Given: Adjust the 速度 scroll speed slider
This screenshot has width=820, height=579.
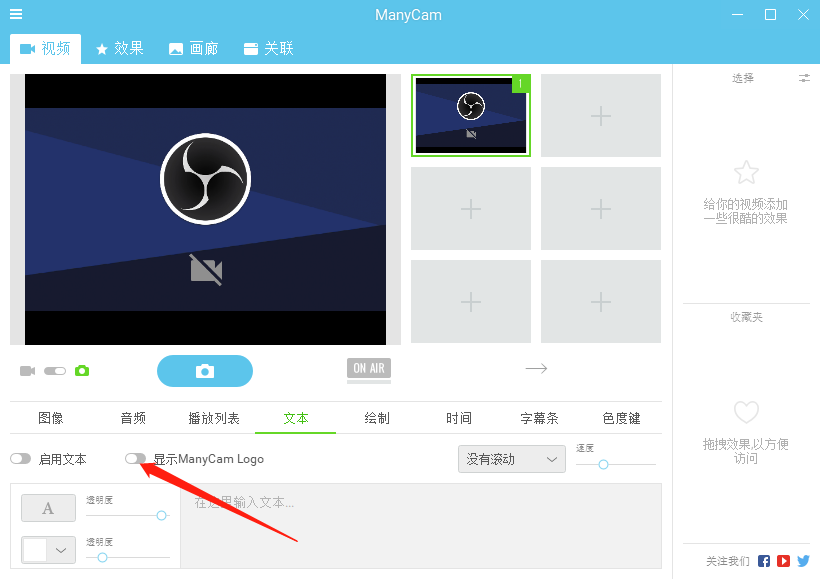Looking at the screenshot, I should [603, 464].
